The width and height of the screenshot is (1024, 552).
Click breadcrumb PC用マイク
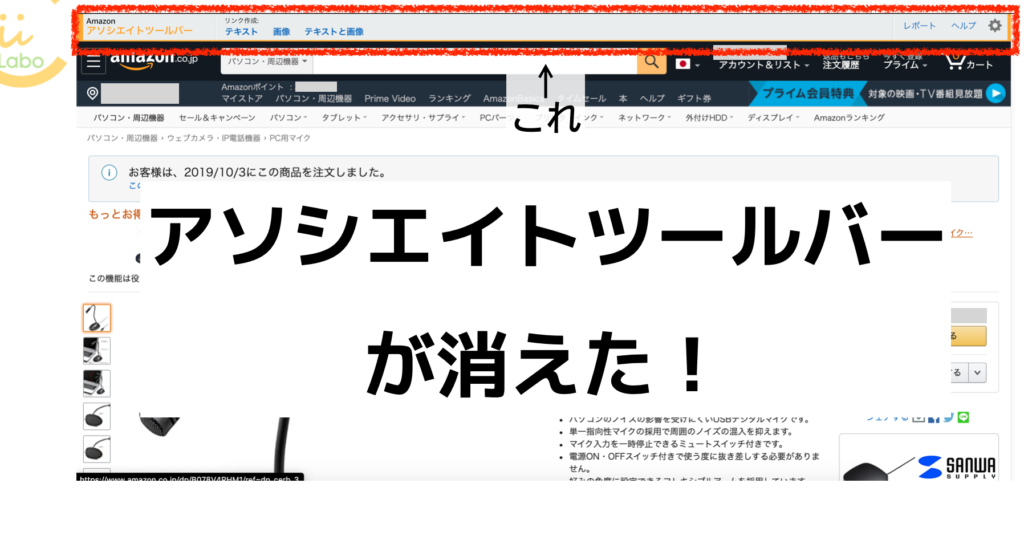[290, 138]
